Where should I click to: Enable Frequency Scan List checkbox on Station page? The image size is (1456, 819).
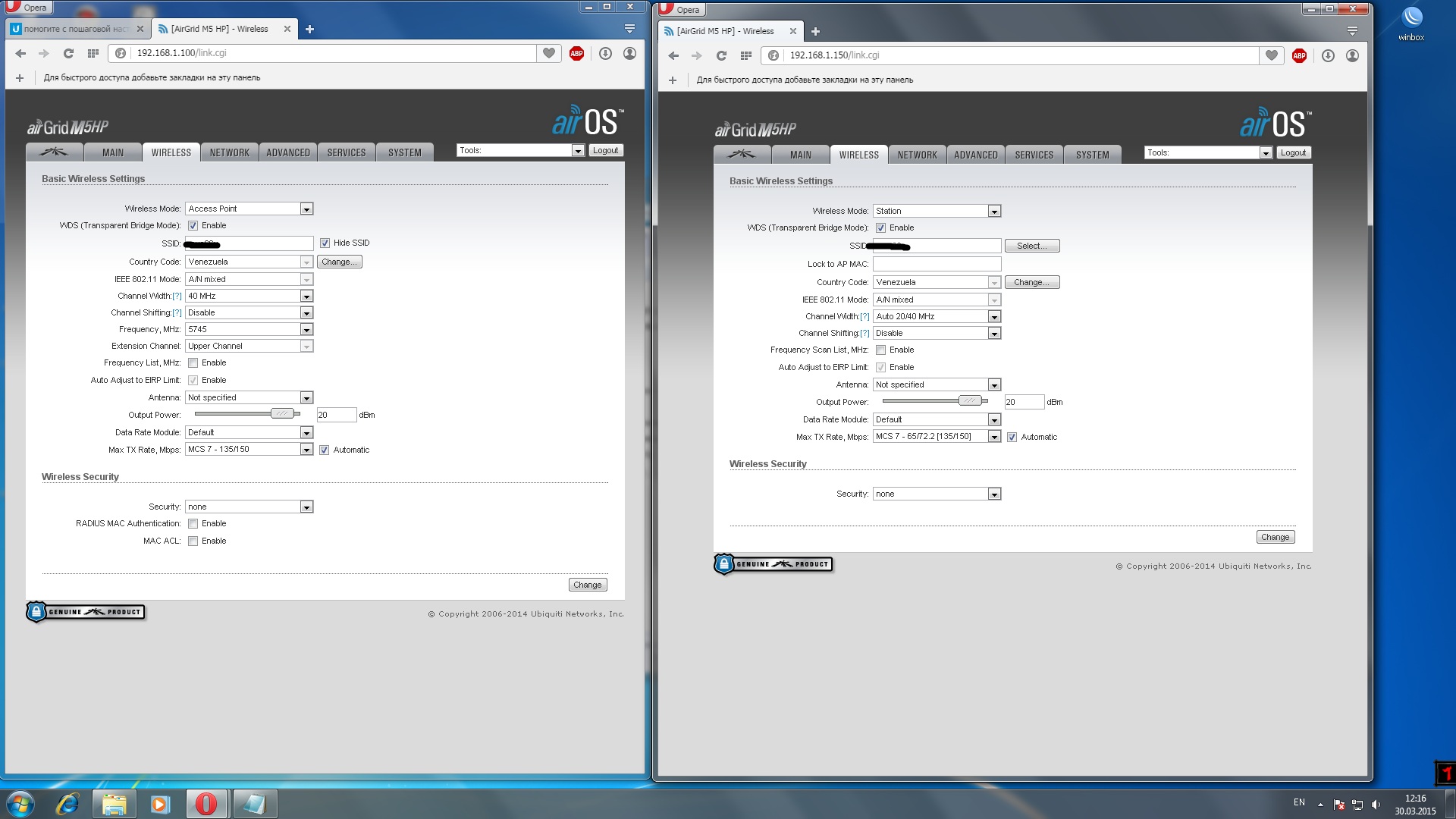880,350
